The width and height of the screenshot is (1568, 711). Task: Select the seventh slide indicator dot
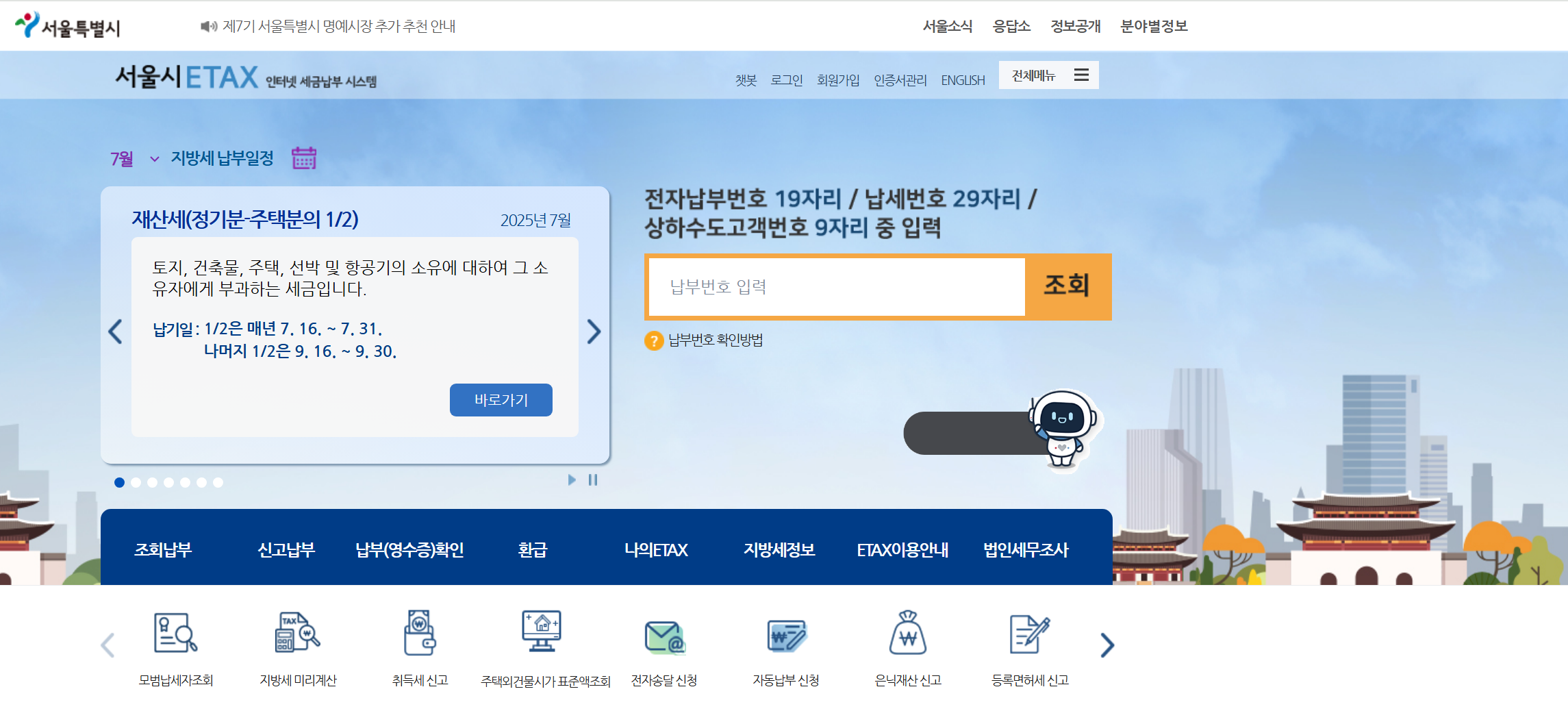tap(218, 482)
